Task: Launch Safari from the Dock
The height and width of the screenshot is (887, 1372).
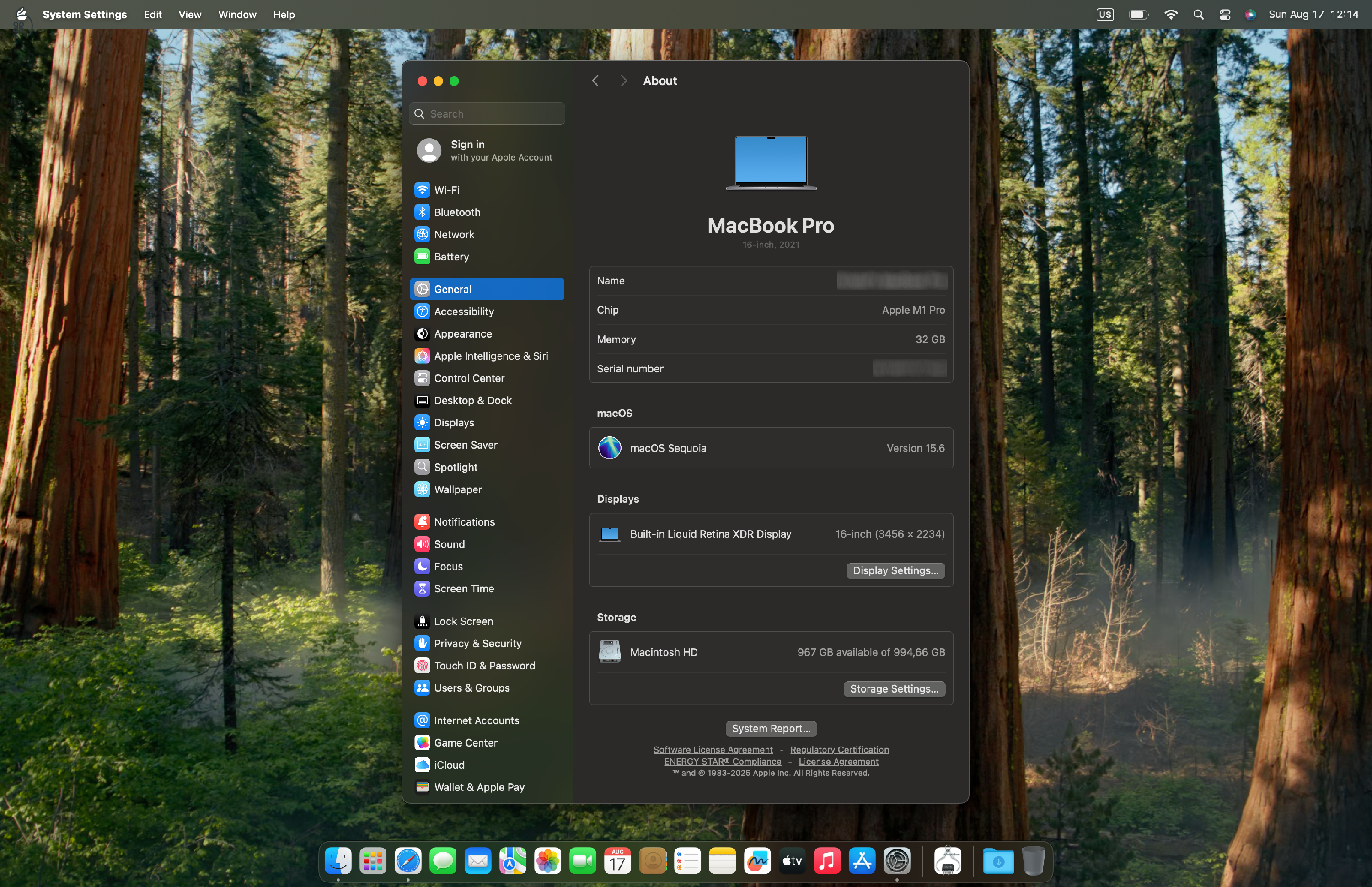Action: [x=407, y=861]
